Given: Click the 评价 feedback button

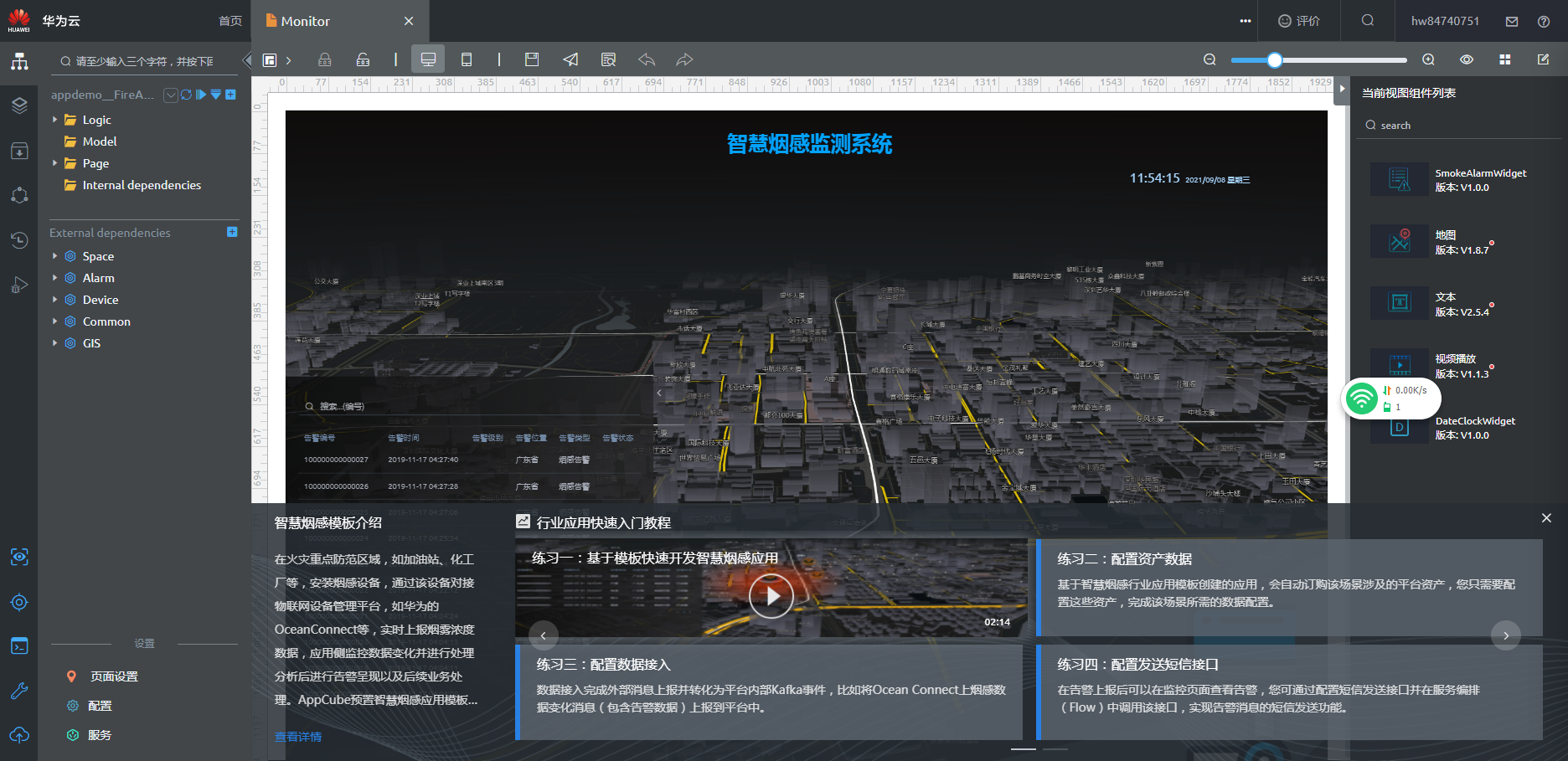Looking at the screenshot, I should [1298, 21].
